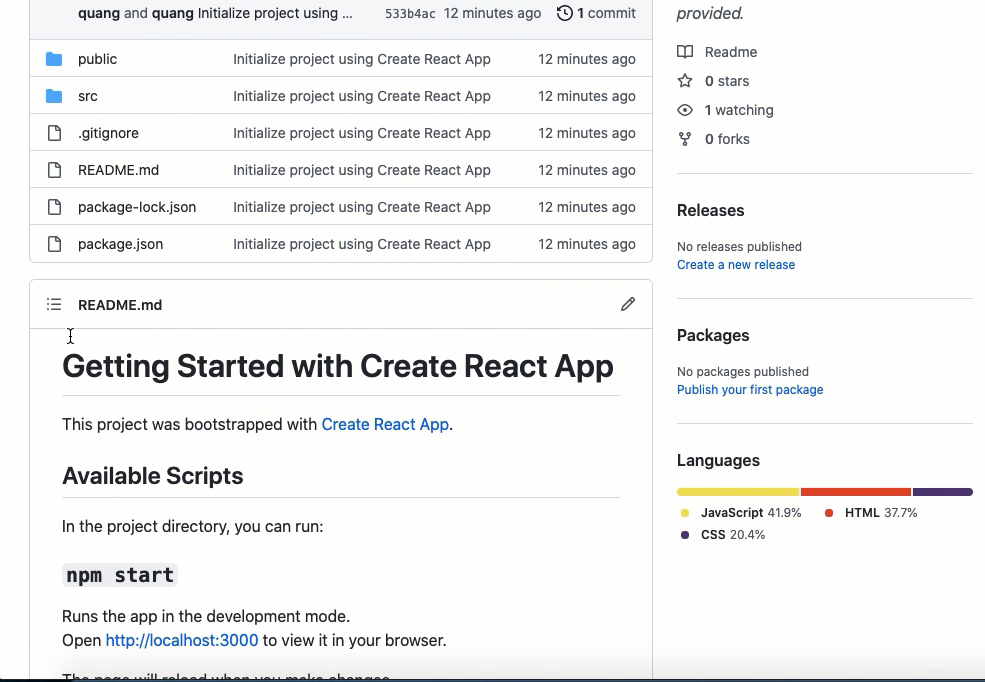Open commit message for src row

(362, 96)
